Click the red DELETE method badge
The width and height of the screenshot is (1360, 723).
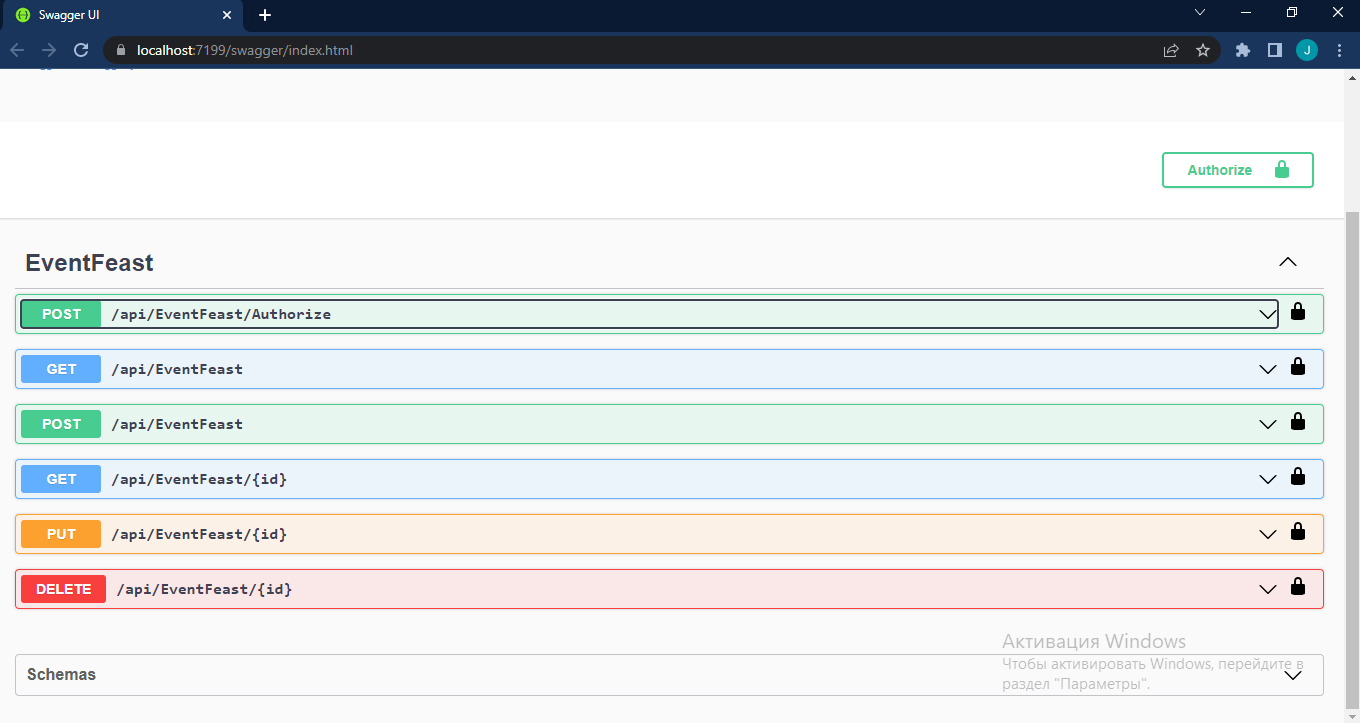(63, 589)
